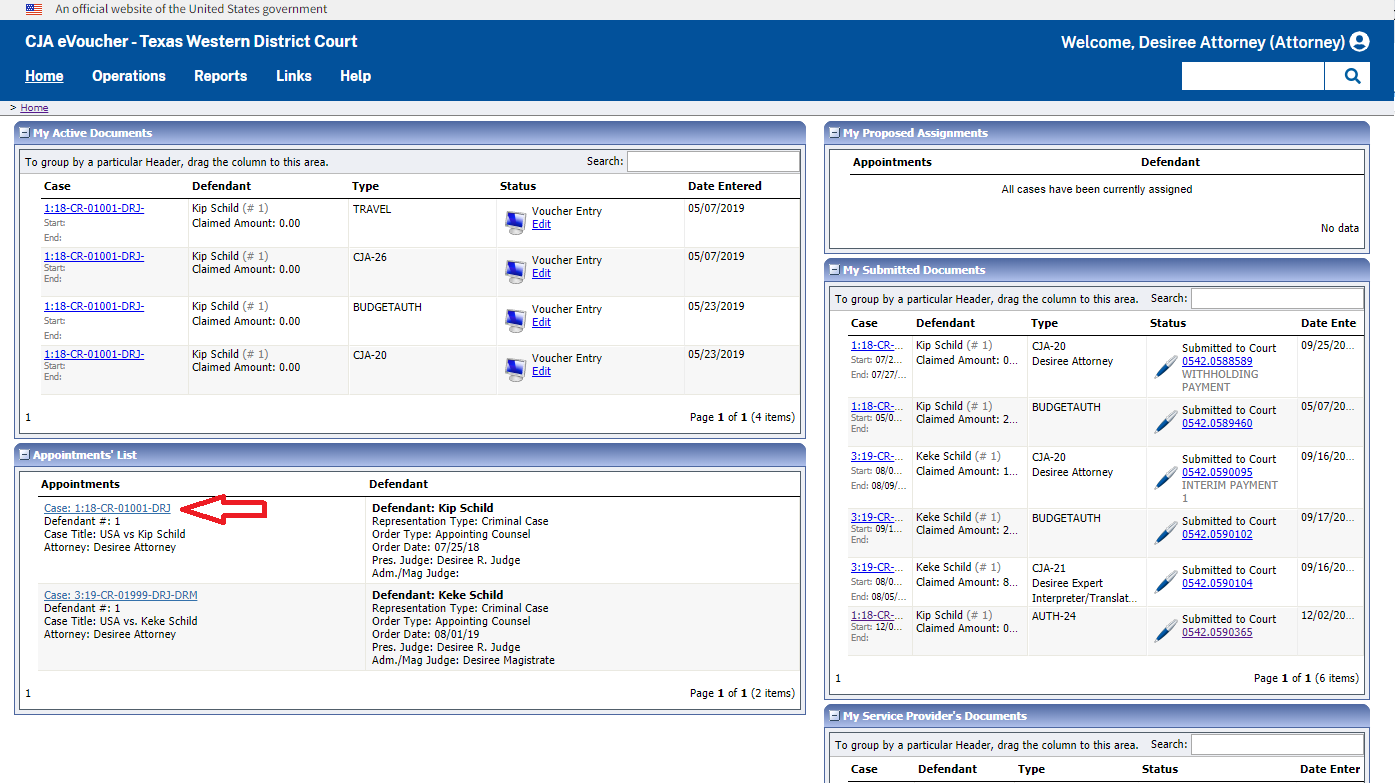
Task: Open submitted voucher link 0542.0590365
Action: tap(1217, 633)
